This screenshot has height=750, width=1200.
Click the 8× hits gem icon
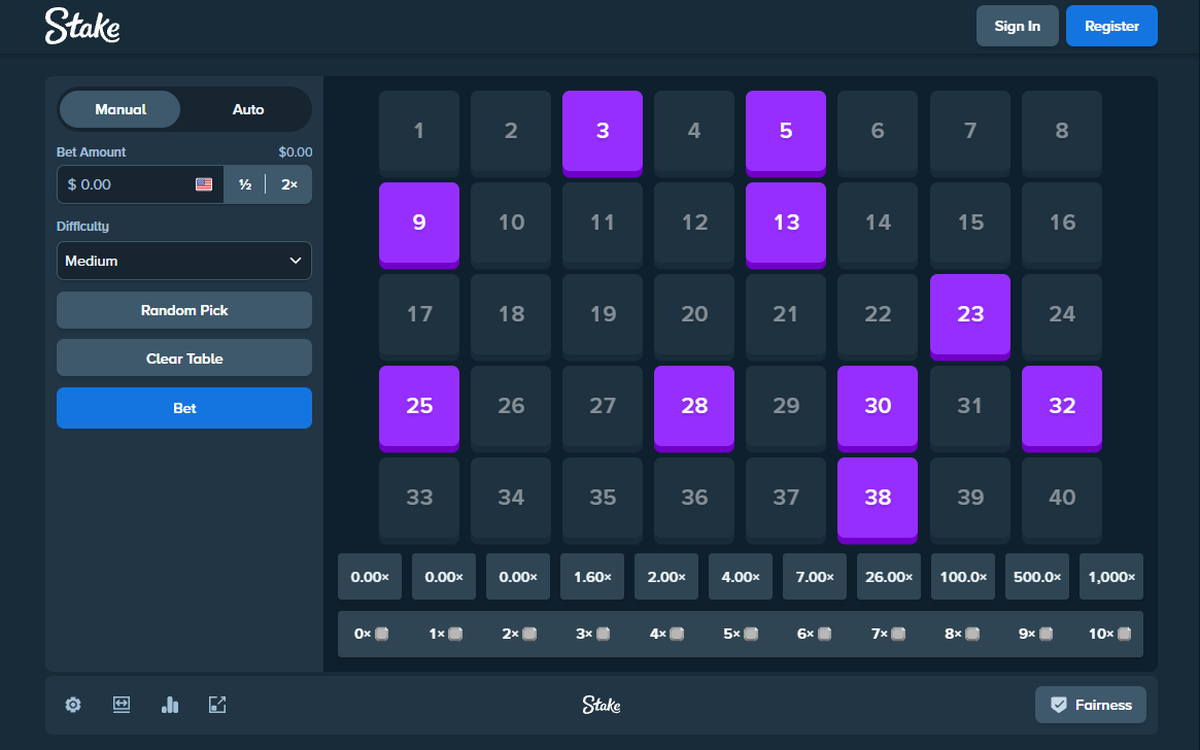973,634
